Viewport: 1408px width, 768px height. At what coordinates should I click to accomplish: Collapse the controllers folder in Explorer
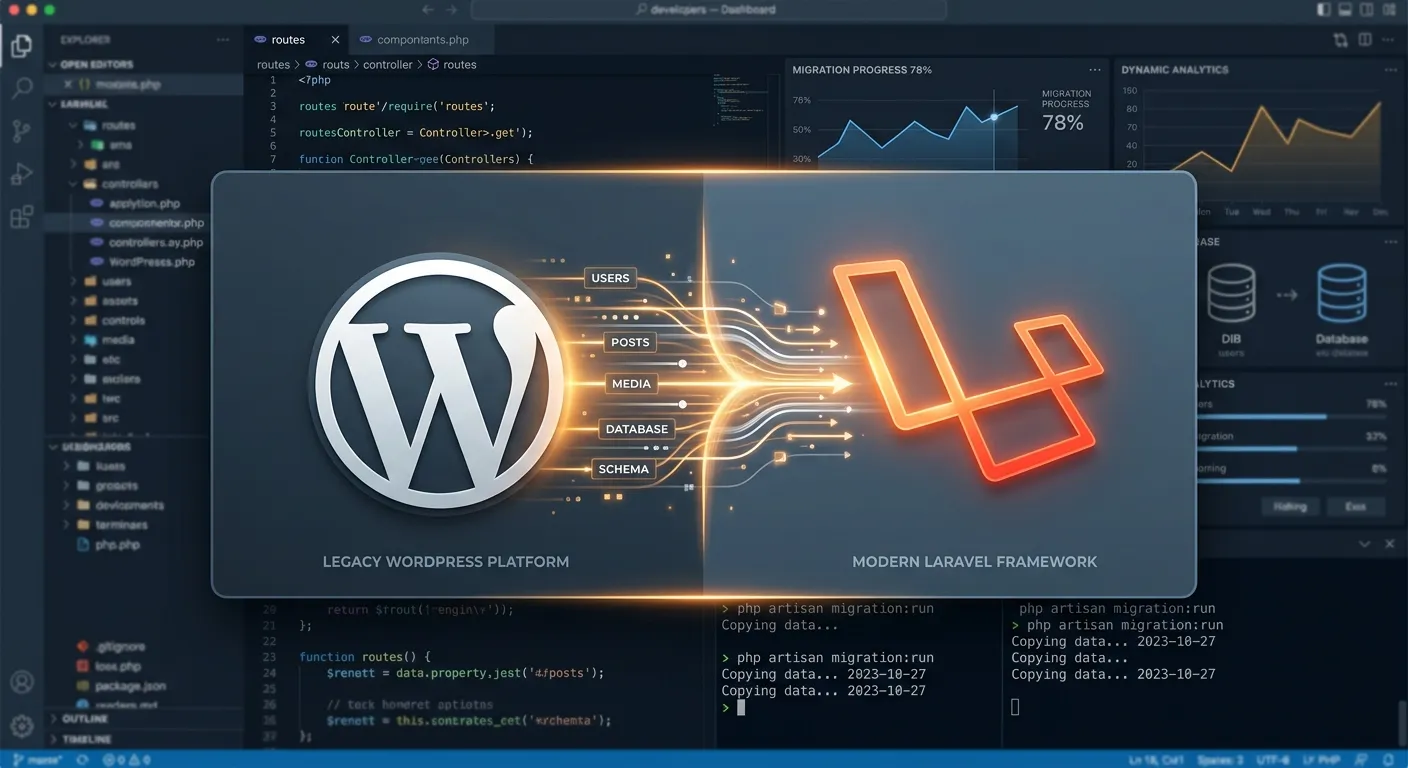point(73,184)
